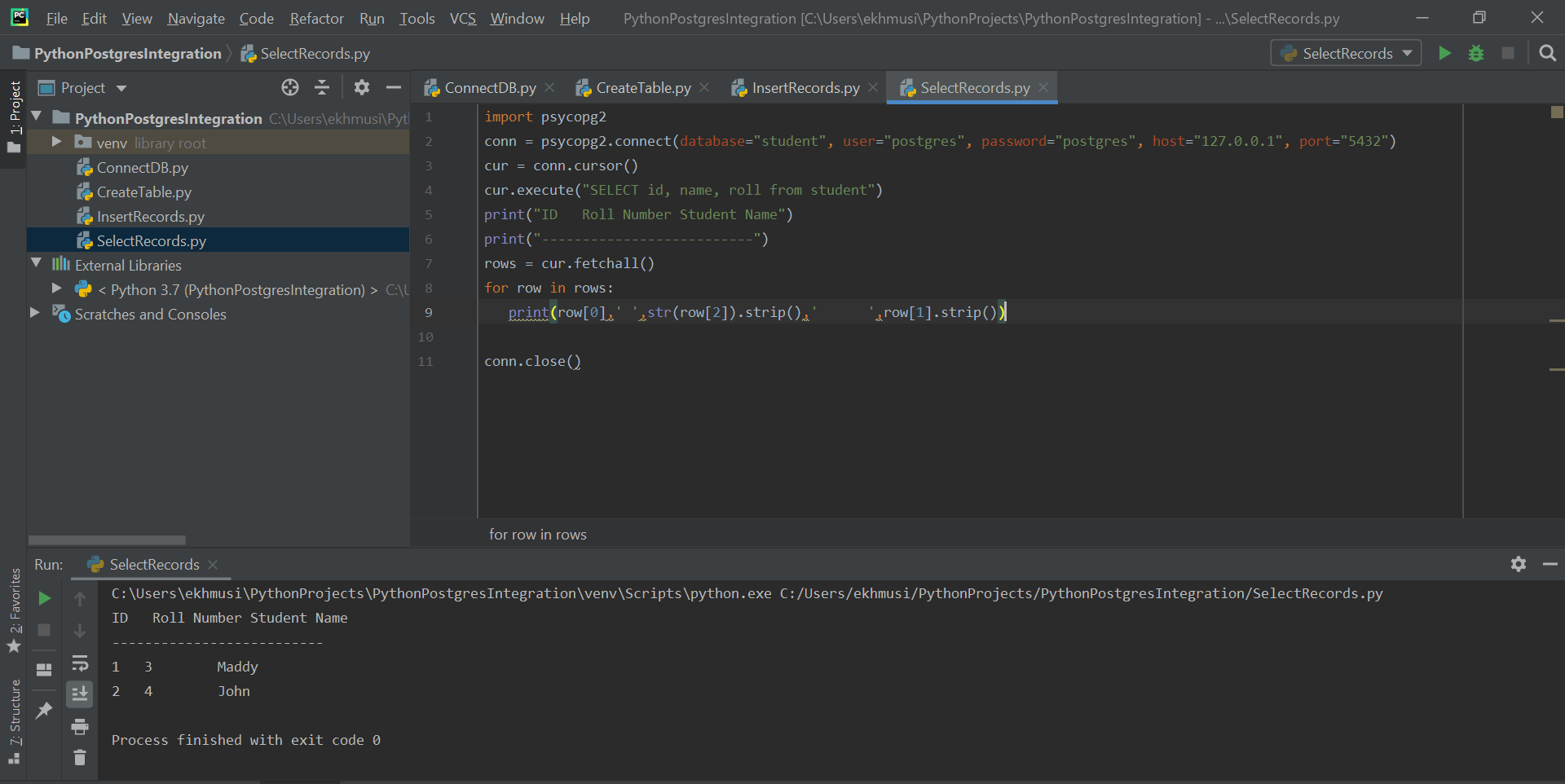The width and height of the screenshot is (1565, 784).
Task: Expand the venv library root folder
Action: (x=56, y=142)
